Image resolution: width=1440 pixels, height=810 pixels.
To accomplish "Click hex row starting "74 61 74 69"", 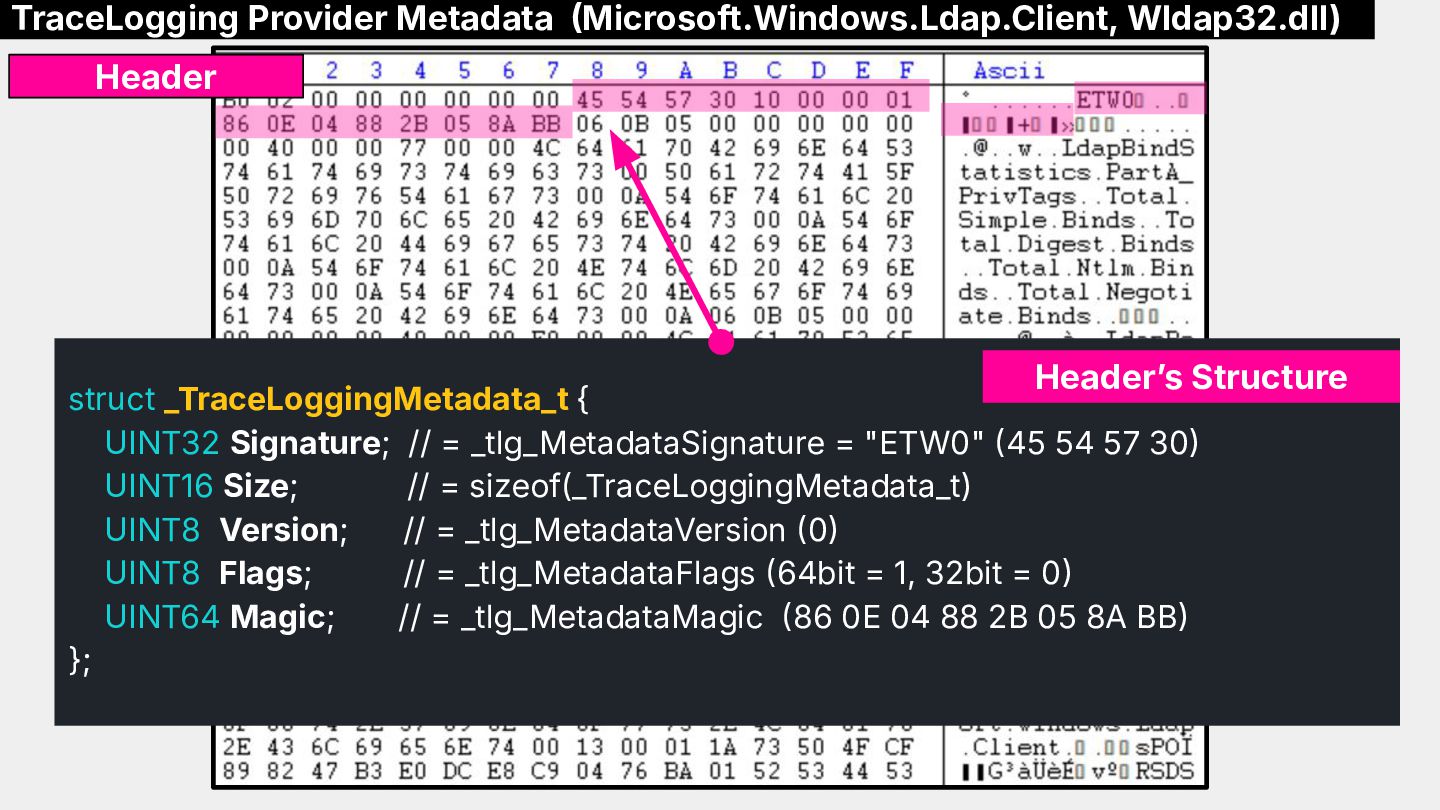I will [568, 172].
